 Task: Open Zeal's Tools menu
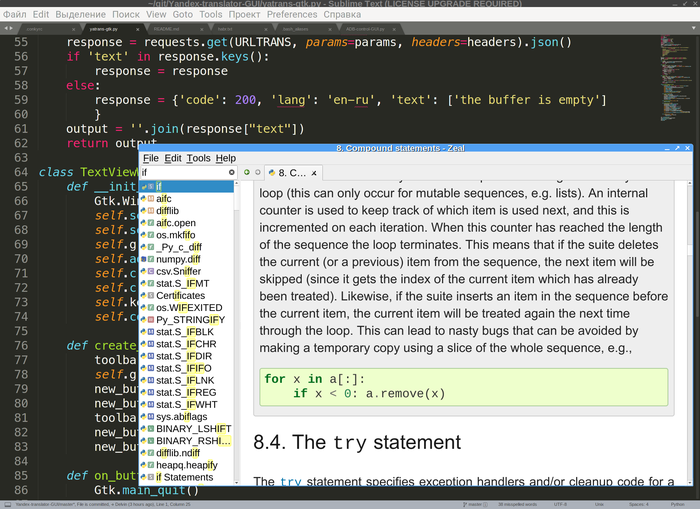coord(198,158)
